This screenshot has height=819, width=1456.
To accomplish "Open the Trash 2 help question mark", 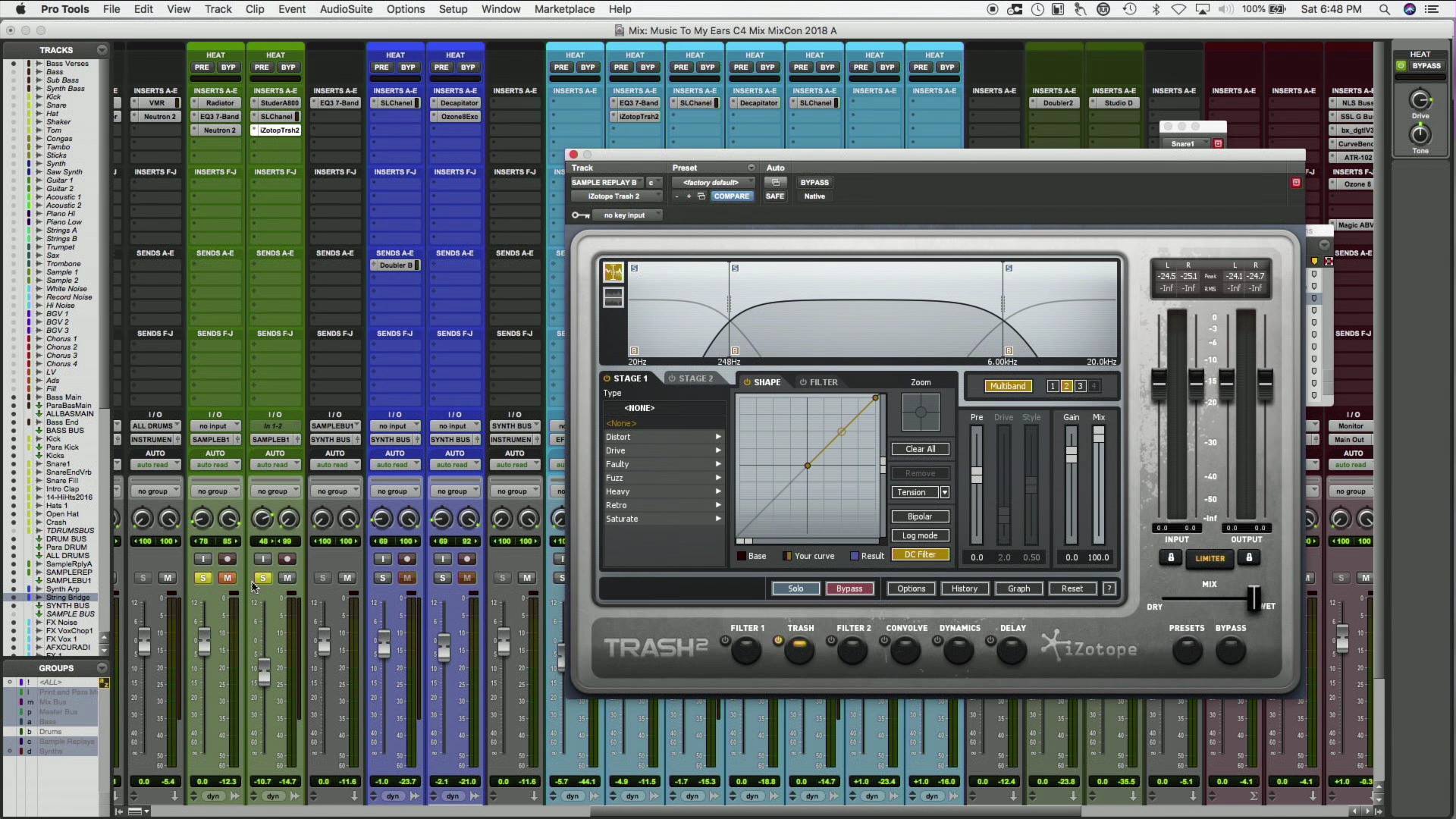I will coord(1109,588).
